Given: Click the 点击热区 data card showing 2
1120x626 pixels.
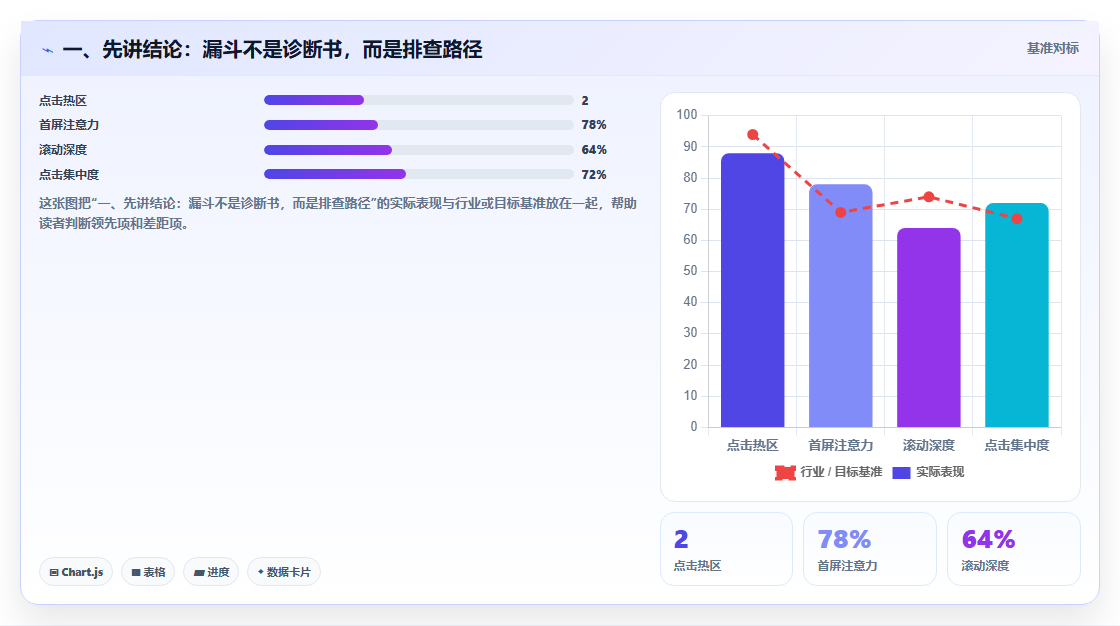Looking at the screenshot, I should coord(726,549).
